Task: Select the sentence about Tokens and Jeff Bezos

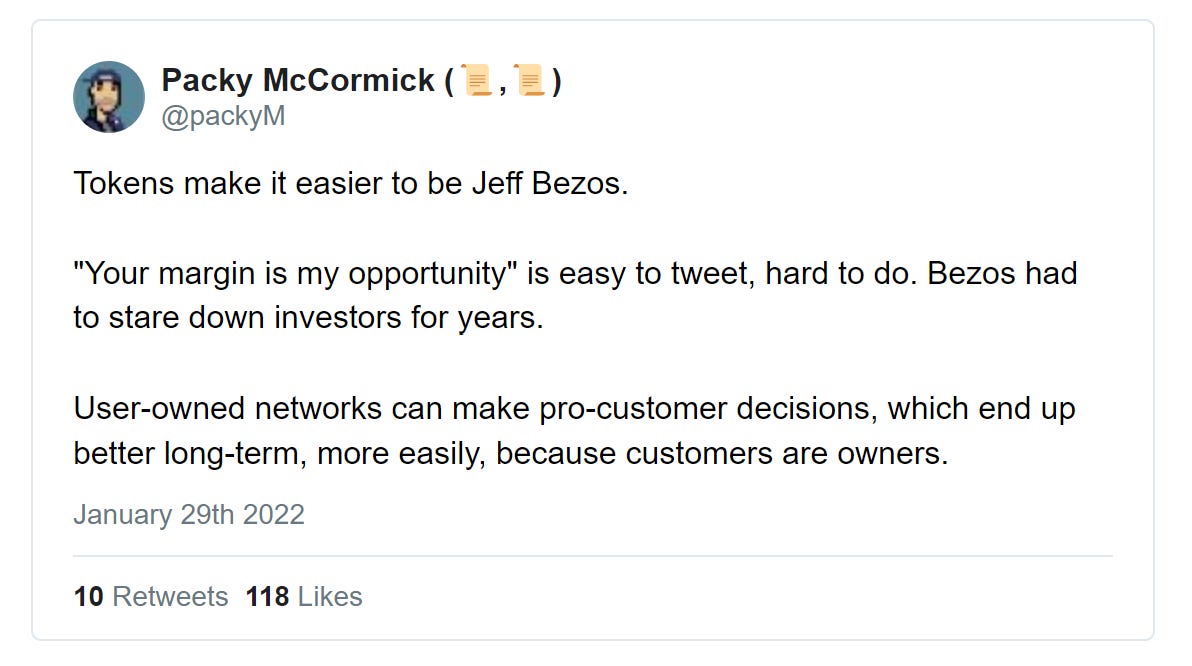Action: [350, 184]
